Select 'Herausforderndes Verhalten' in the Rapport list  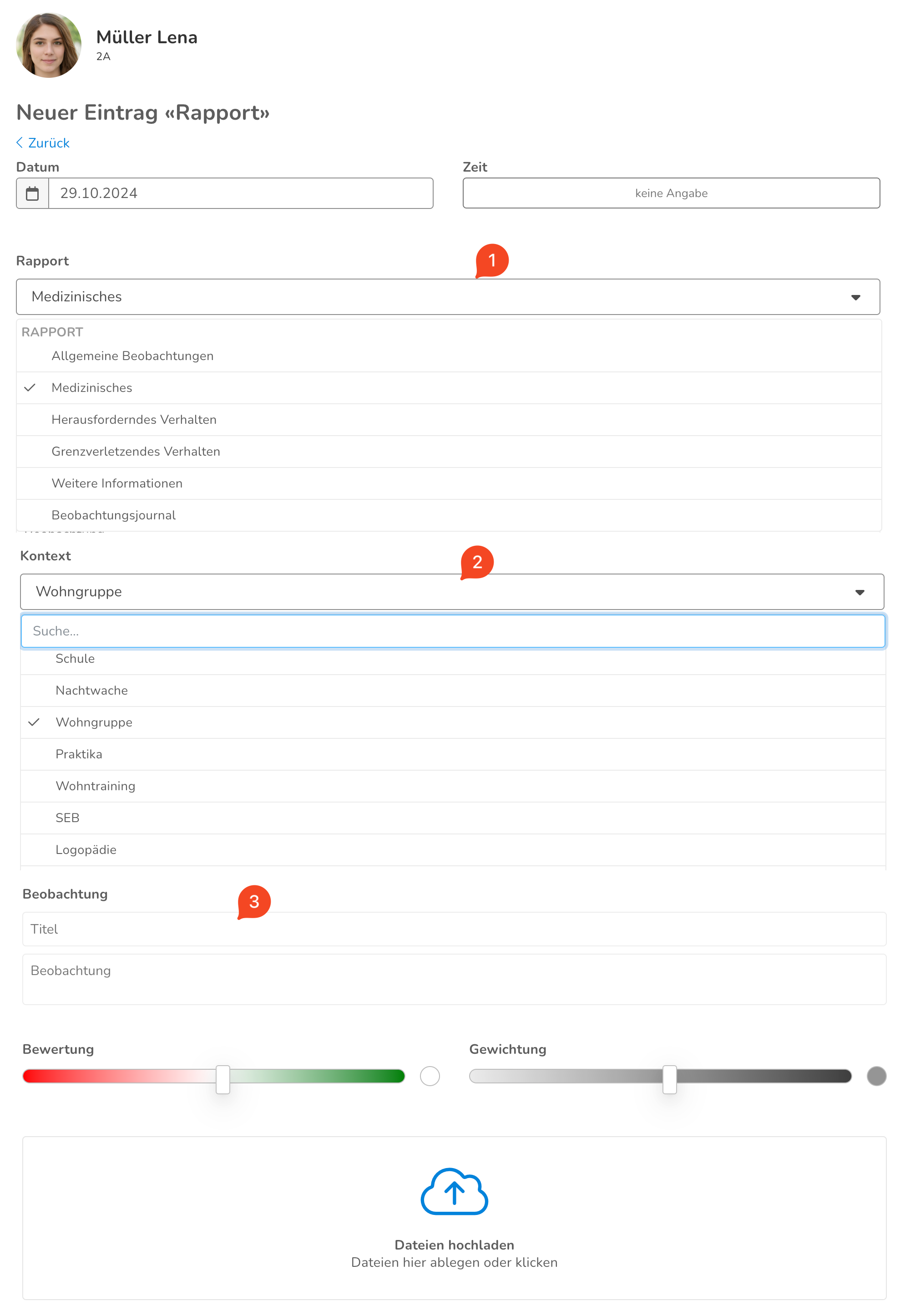134,420
